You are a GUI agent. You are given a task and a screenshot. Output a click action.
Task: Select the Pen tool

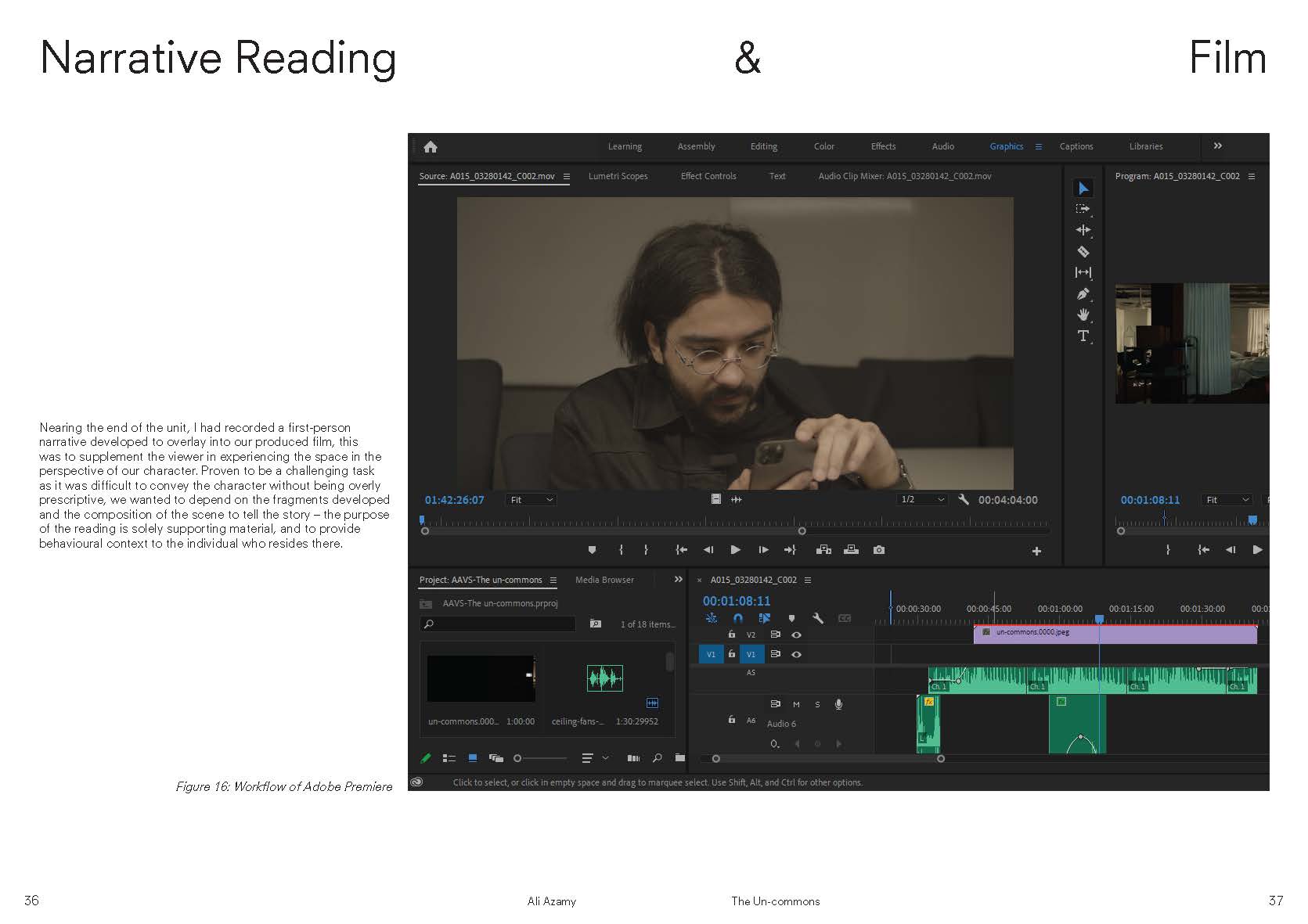point(1083,294)
